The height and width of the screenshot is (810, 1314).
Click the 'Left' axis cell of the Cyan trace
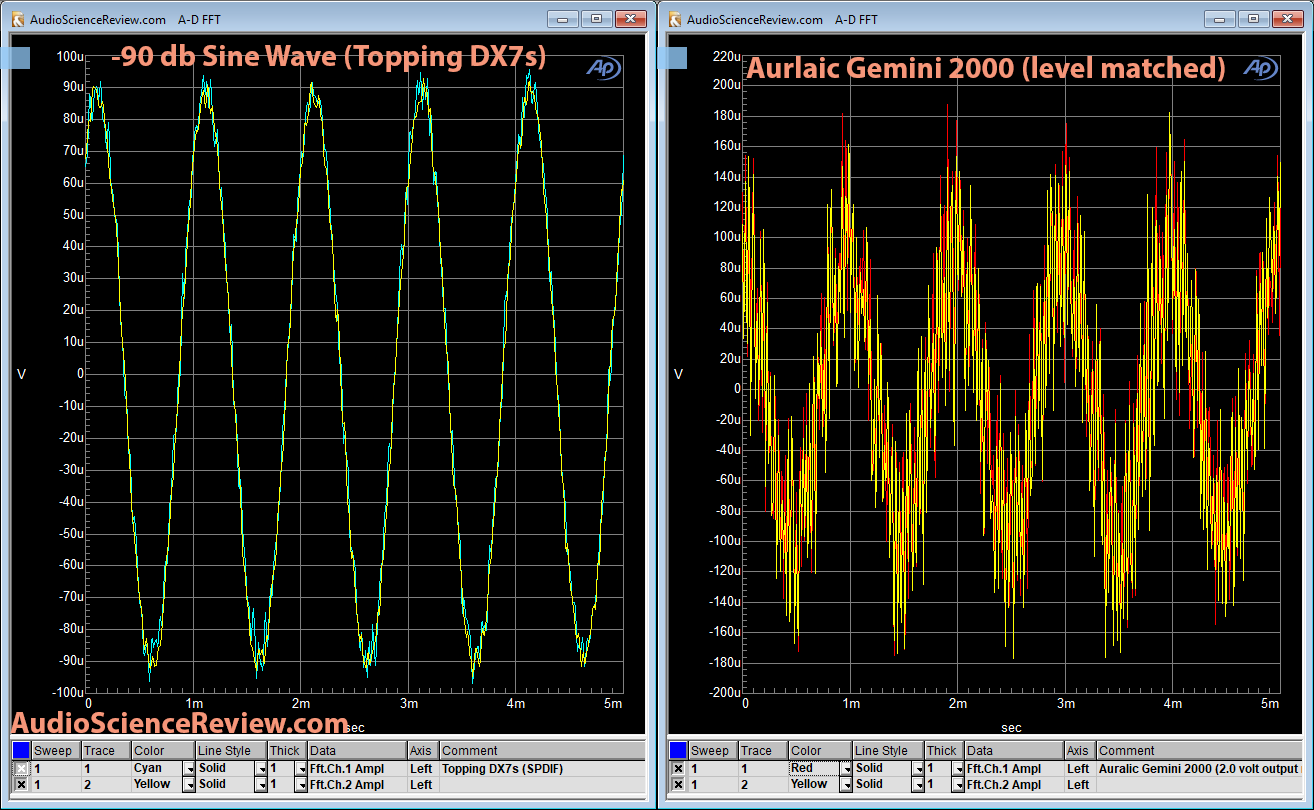(x=423, y=768)
